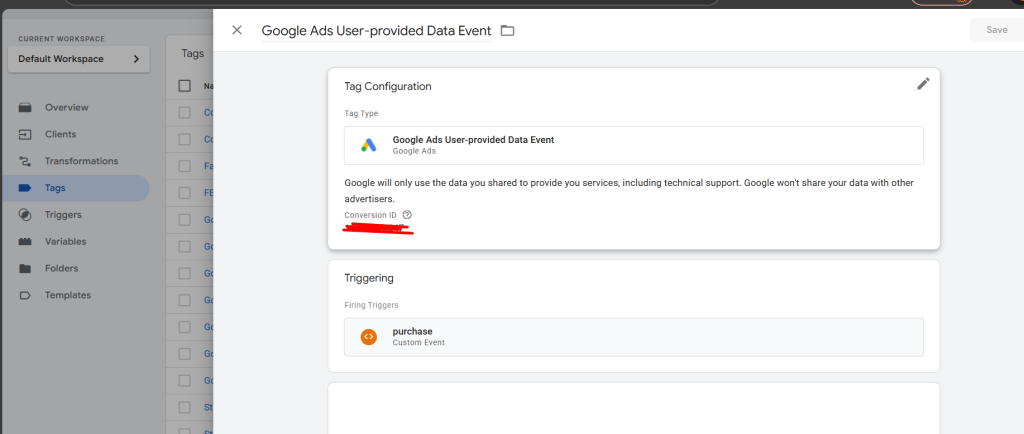Open Overview from the sidebar
1024x434 pixels.
[66, 107]
